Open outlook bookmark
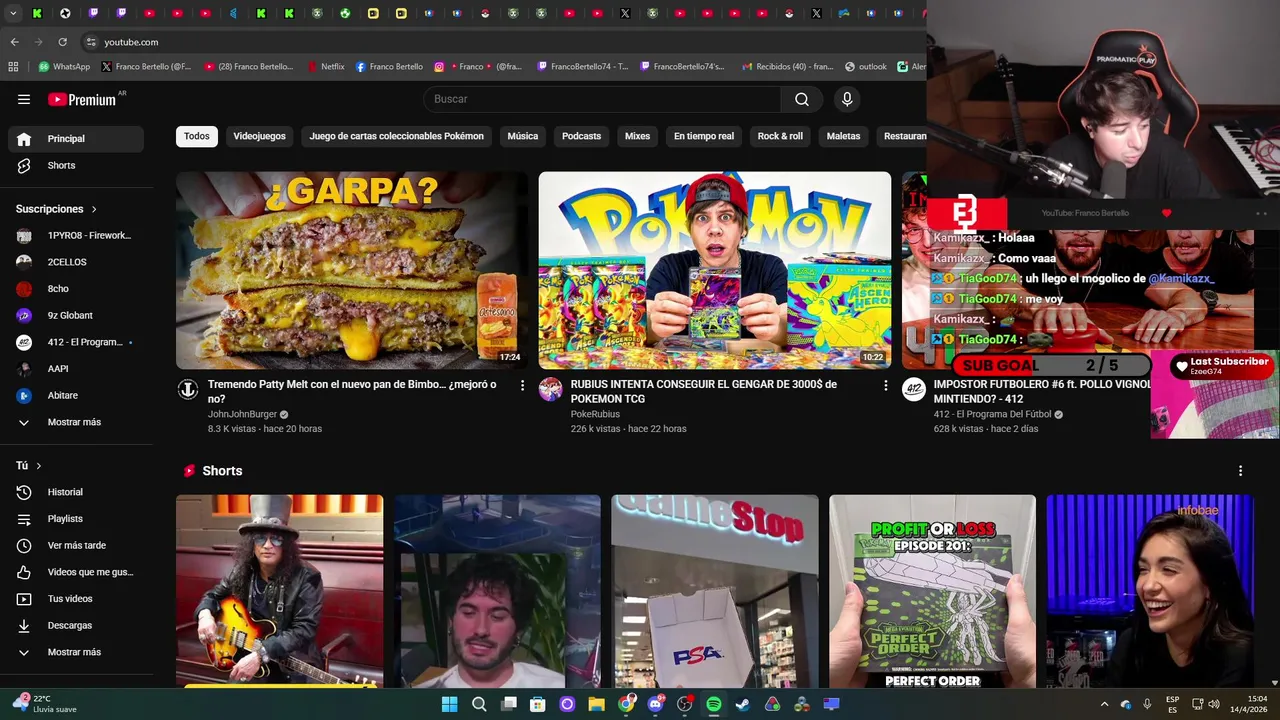Viewport: 1280px width, 720px height. (865, 67)
